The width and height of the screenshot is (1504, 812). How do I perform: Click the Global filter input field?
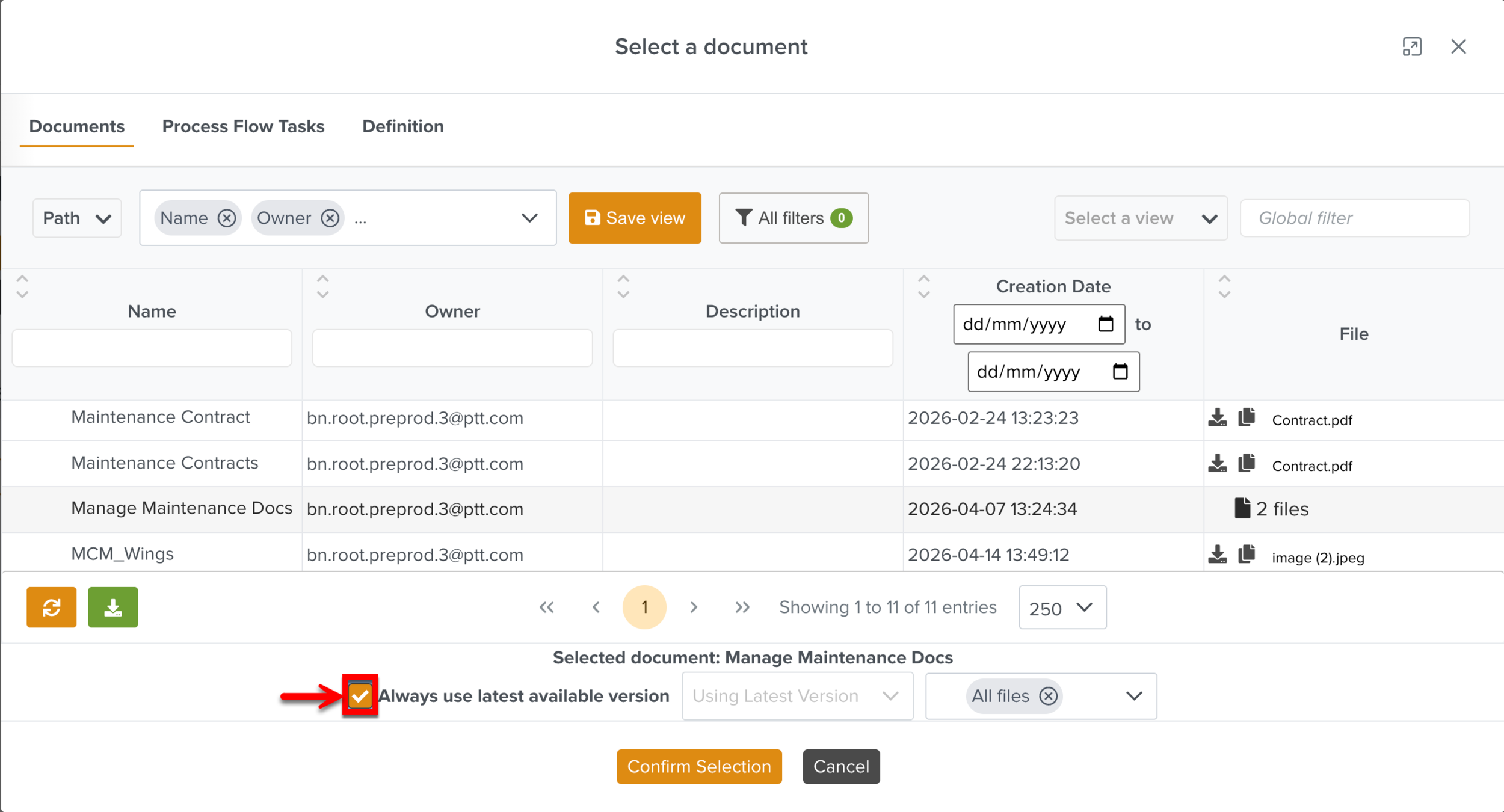[x=1354, y=218]
